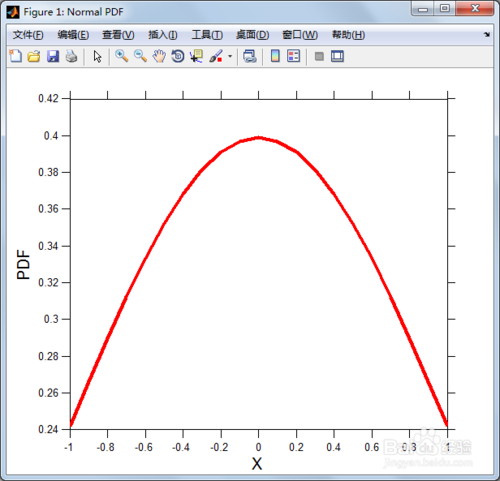
Task: Click the Brush data tool icon
Action: tap(216, 56)
